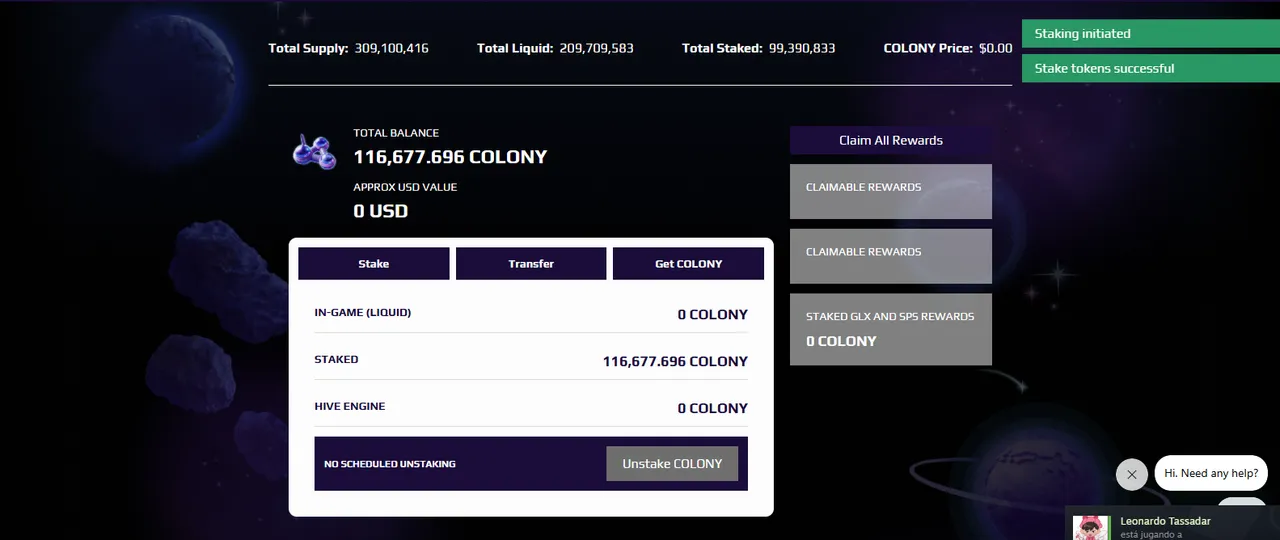Click the Unstake COLONY button
Viewport: 1280px width, 540px height.
click(672, 464)
